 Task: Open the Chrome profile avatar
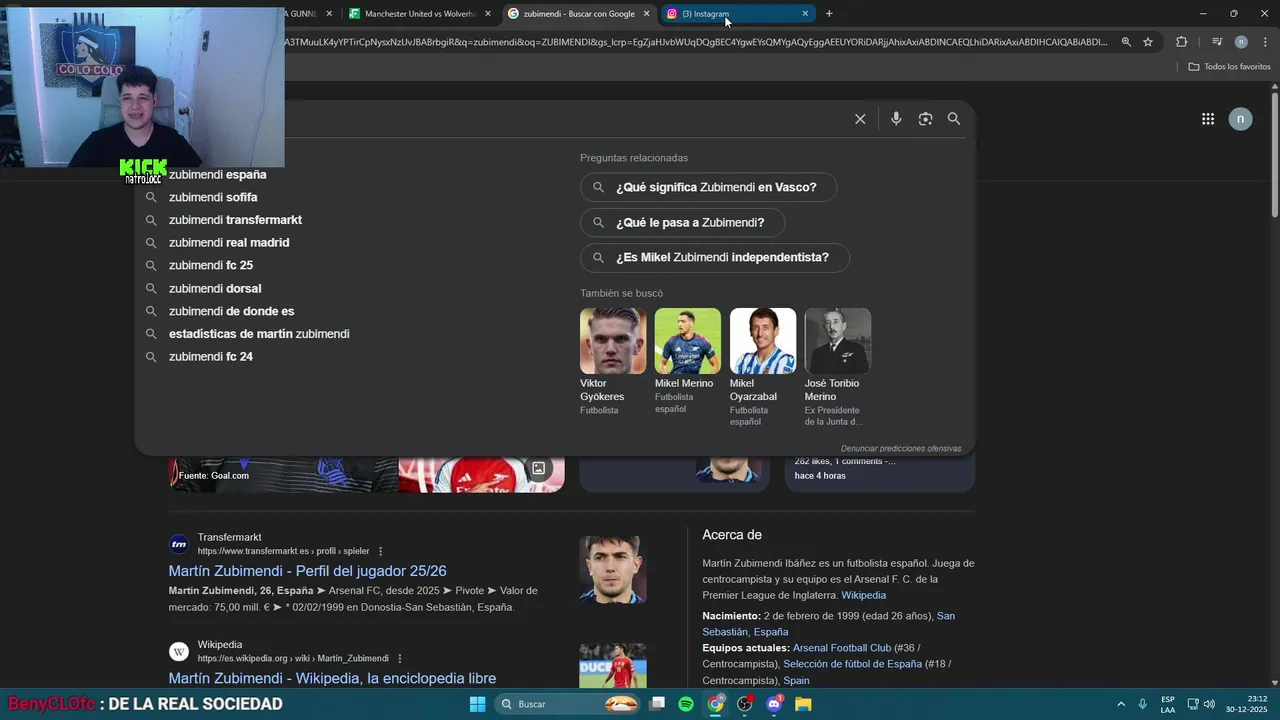pyautogui.click(x=1241, y=42)
